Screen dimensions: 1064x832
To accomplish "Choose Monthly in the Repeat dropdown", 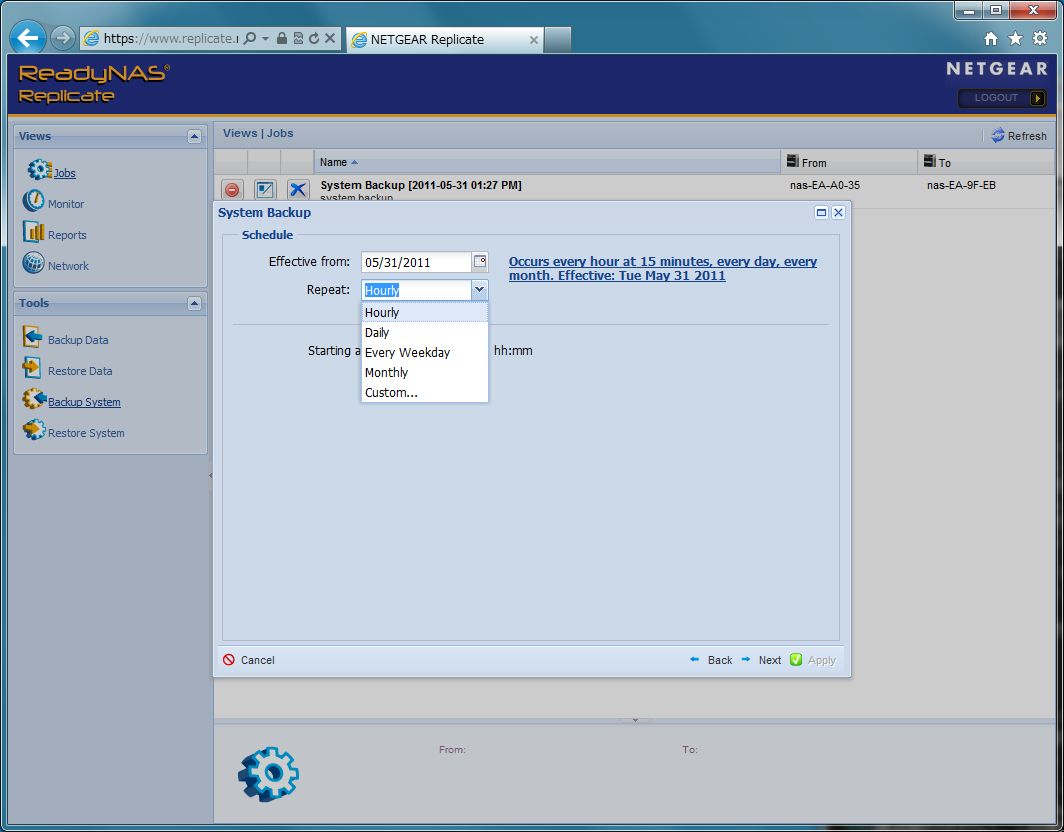I will coord(386,373).
